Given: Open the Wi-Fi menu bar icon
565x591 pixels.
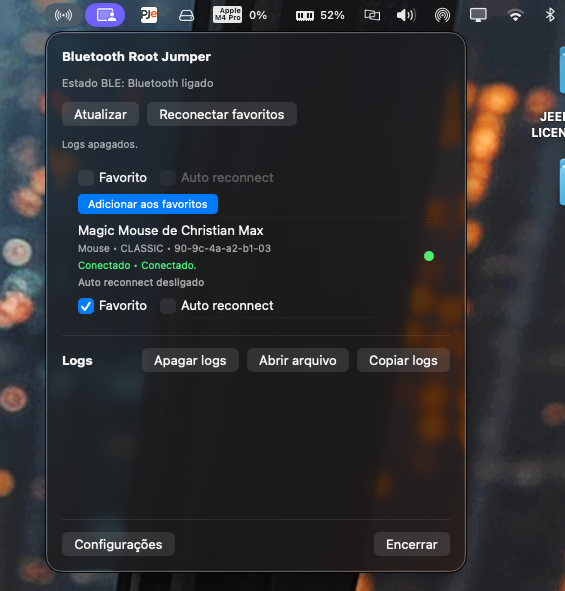Looking at the screenshot, I should pyautogui.click(x=515, y=15).
